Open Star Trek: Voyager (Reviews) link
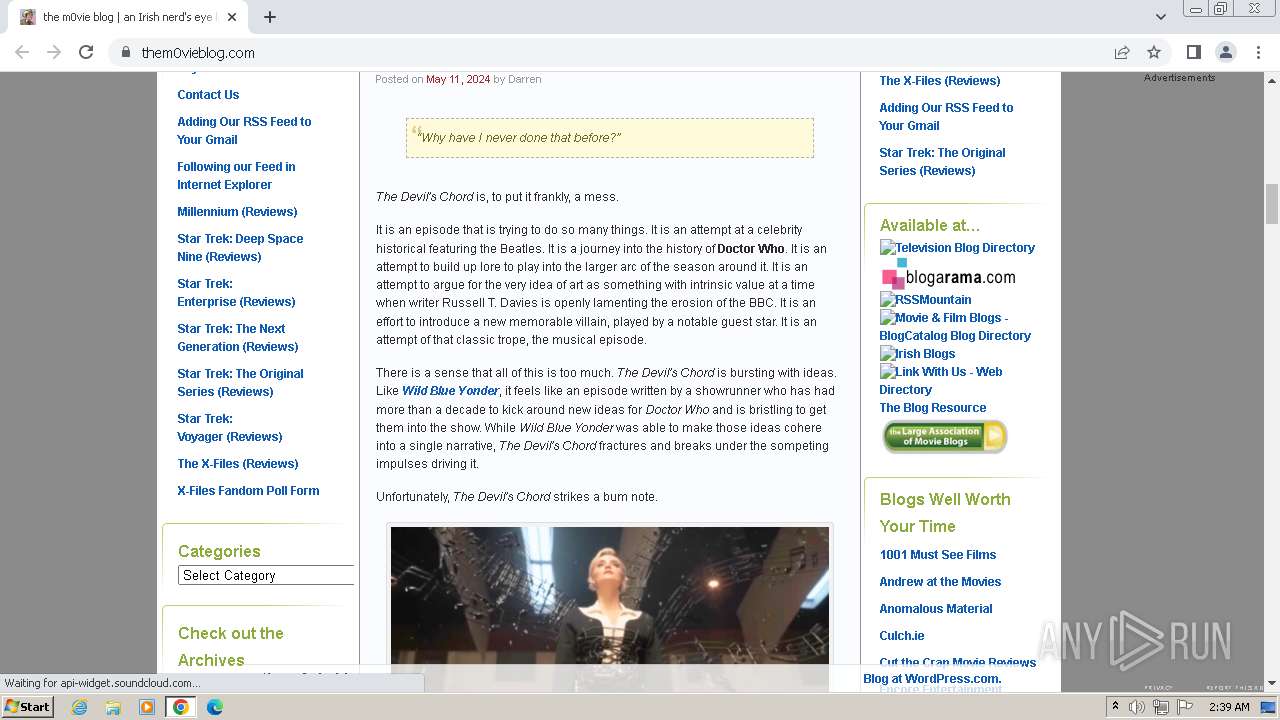Screen dimensions: 1280x720 230,428
